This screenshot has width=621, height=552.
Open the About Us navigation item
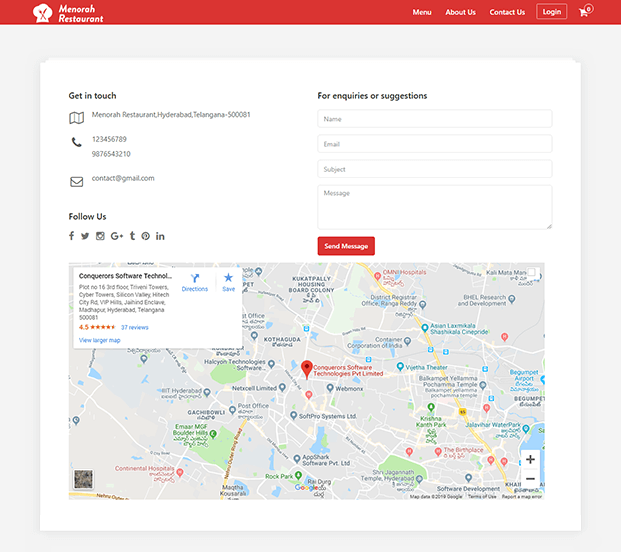click(460, 12)
